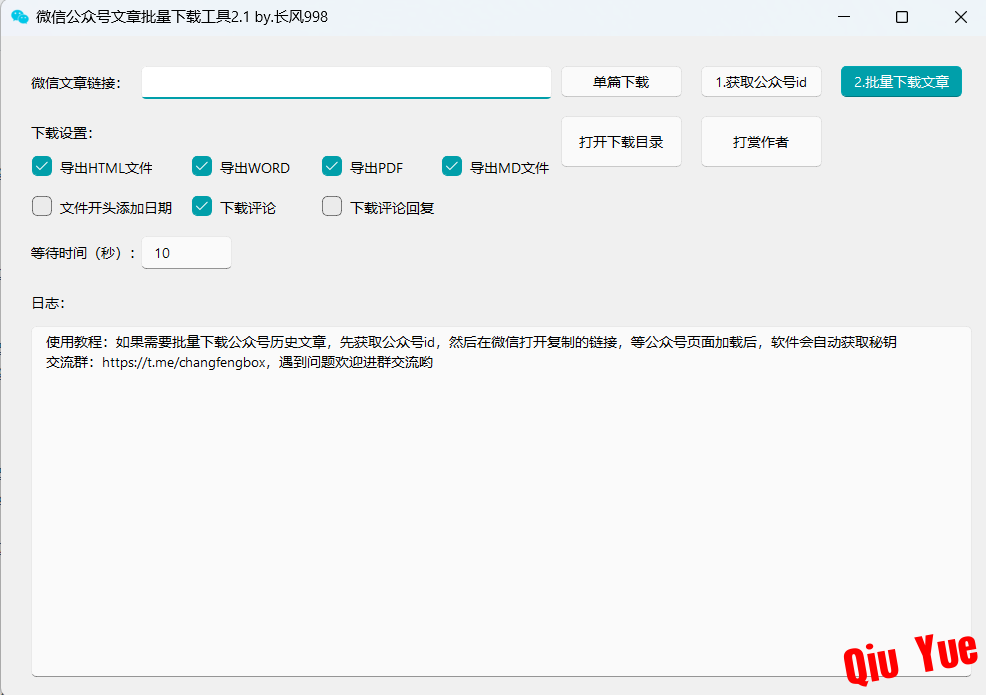This screenshot has width=986, height=695.
Task: Close the download tool window
Action: 960,17
